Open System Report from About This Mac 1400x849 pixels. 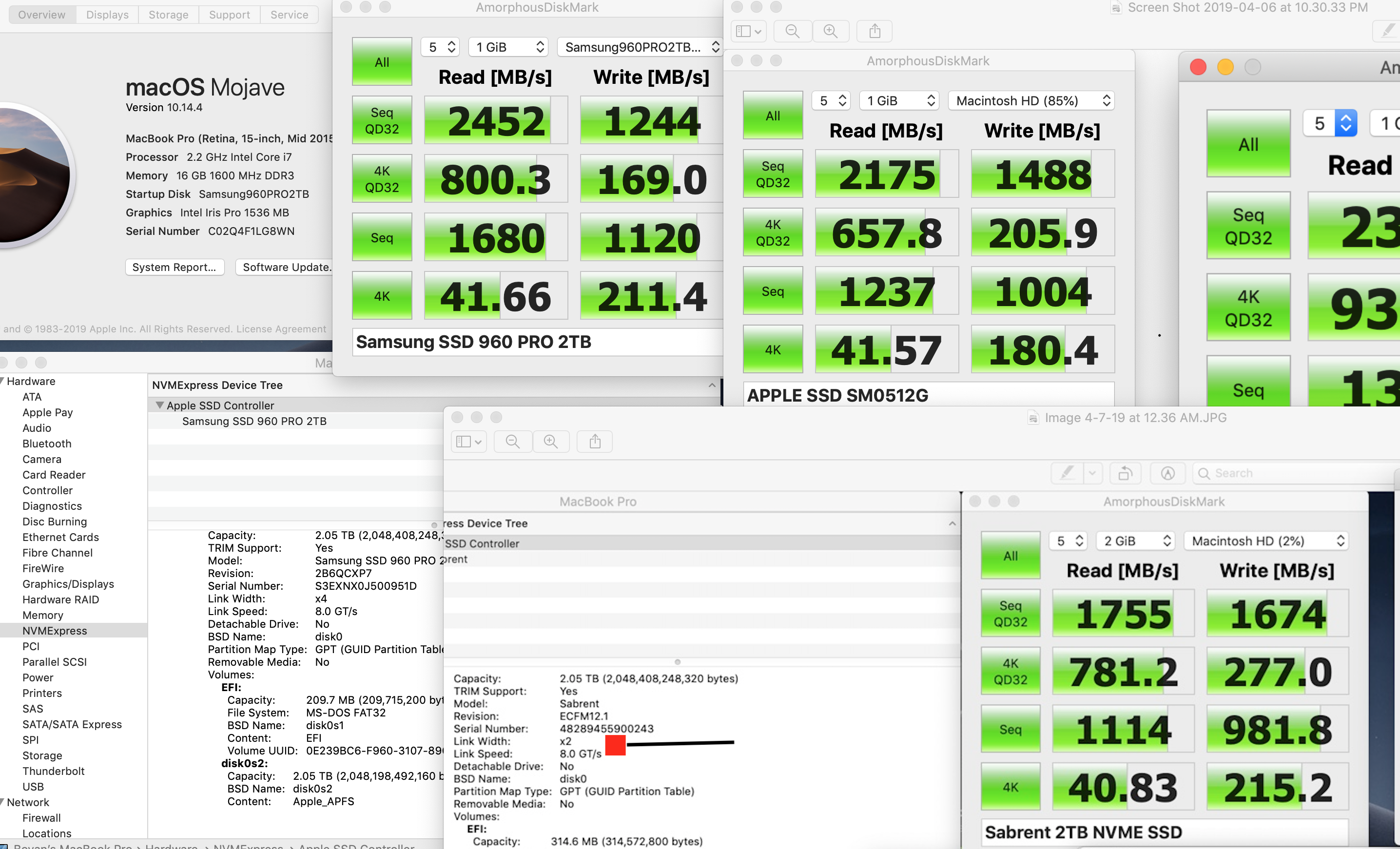point(175,267)
